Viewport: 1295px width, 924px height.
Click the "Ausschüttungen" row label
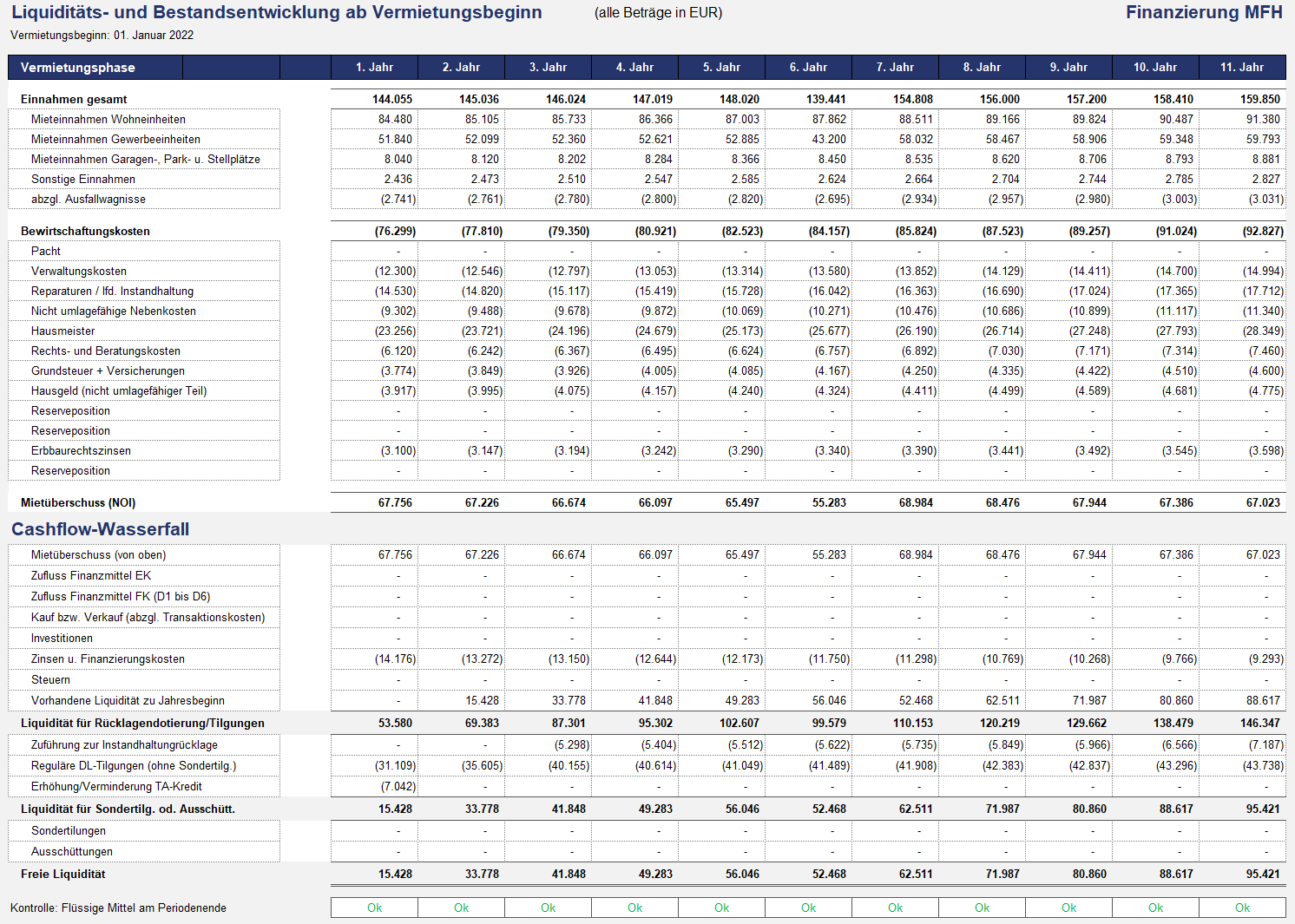point(72,852)
